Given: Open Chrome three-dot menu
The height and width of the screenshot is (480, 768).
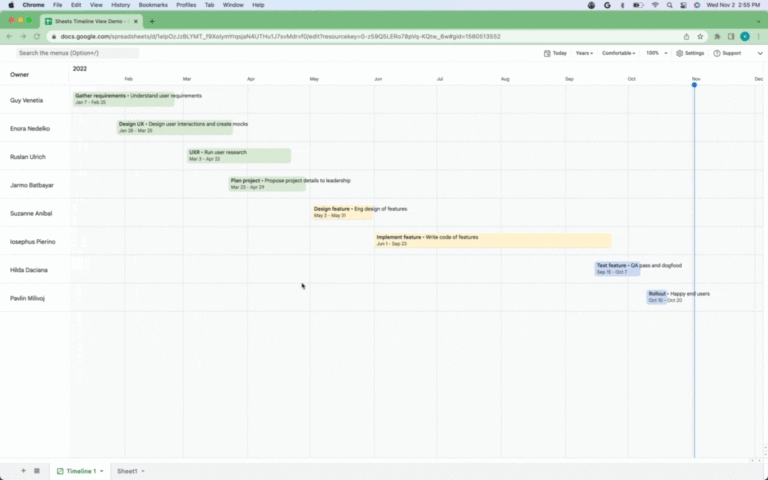Looking at the screenshot, I should click(x=758, y=36).
